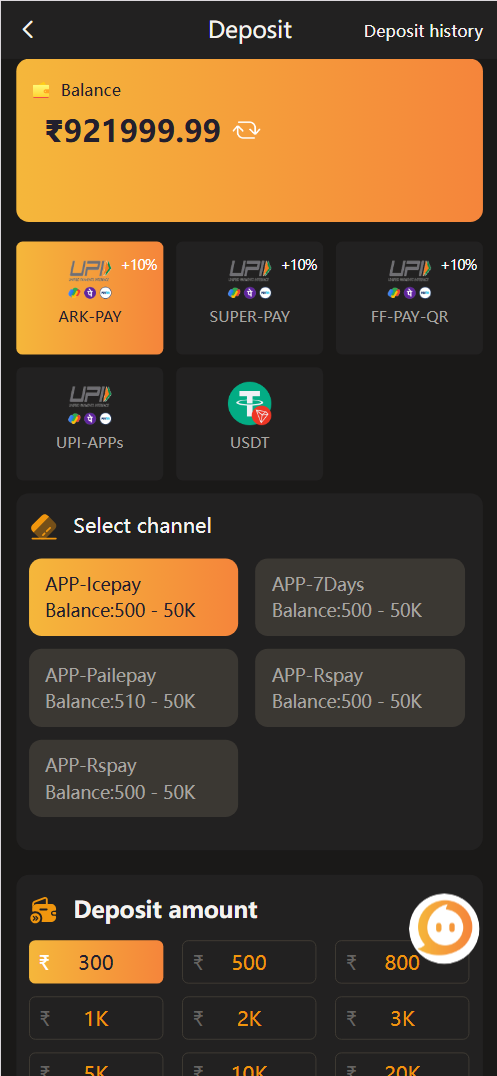Select the APP-7Days channel

pyautogui.click(x=360, y=597)
